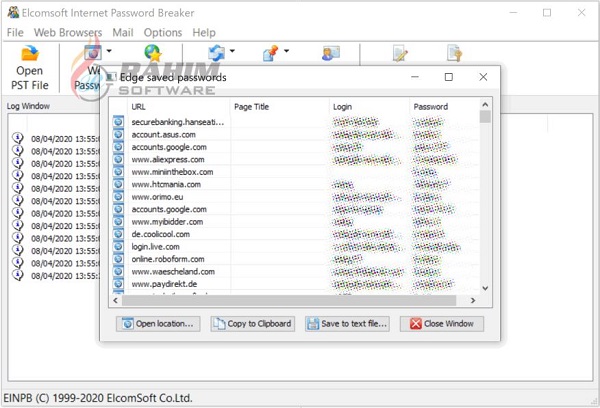Open the Options menu
600x408 pixels.
(163, 33)
